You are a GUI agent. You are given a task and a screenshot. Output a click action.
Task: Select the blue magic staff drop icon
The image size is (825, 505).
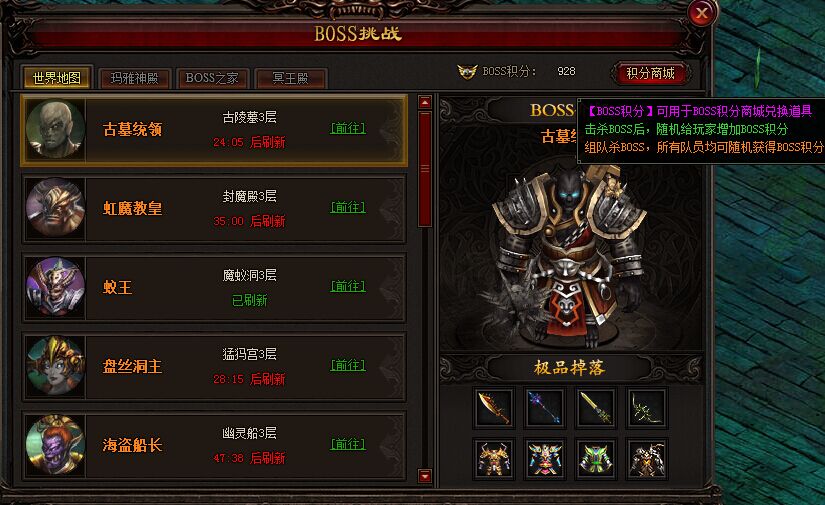[x=545, y=408]
